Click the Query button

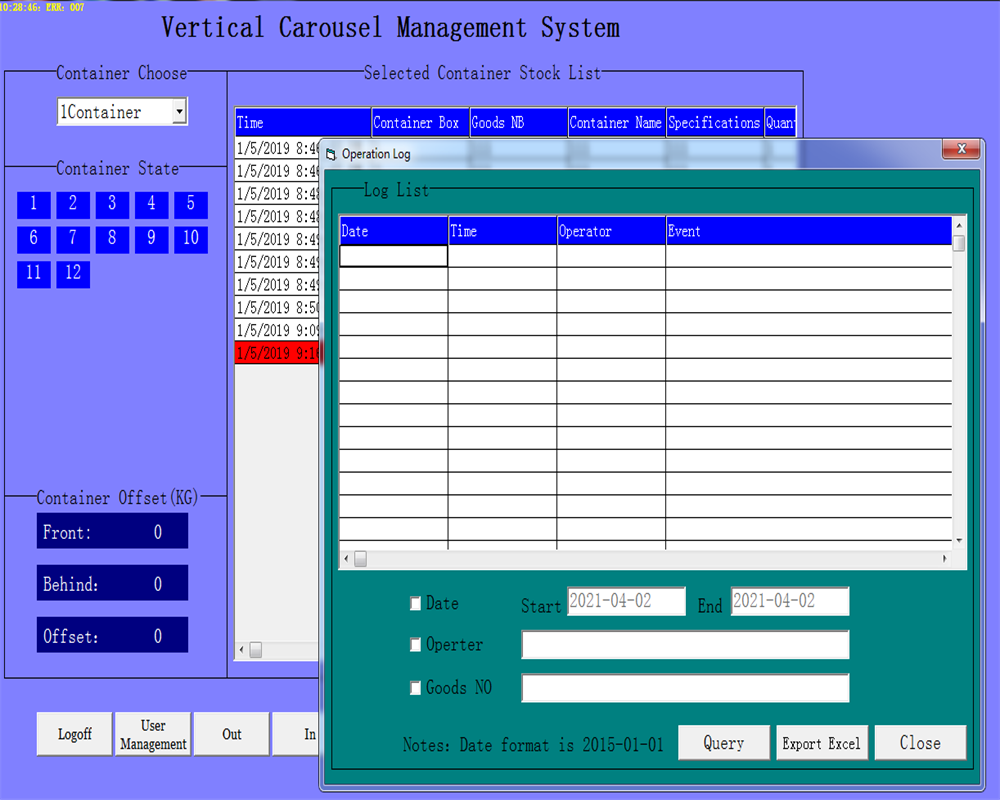[x=723, y=742]
